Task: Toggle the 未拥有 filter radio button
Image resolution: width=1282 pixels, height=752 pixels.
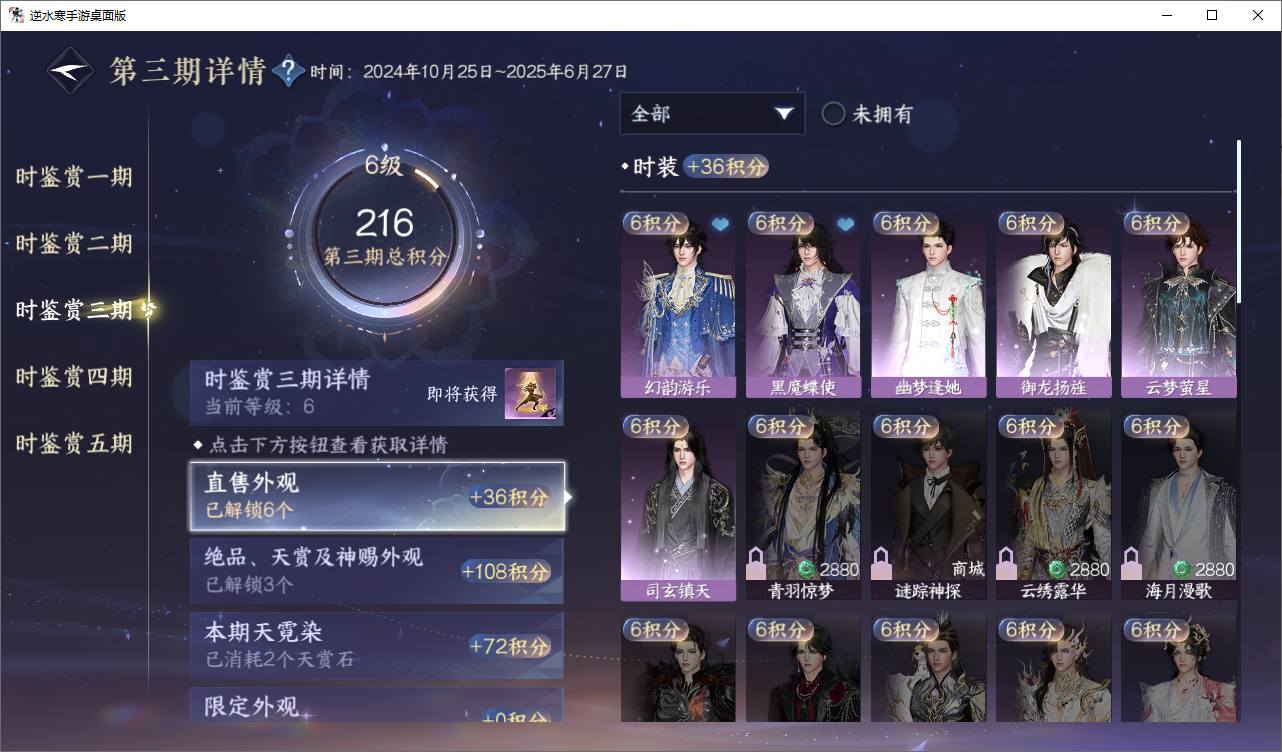Action: pyautogui.click(x=834, y=114)
